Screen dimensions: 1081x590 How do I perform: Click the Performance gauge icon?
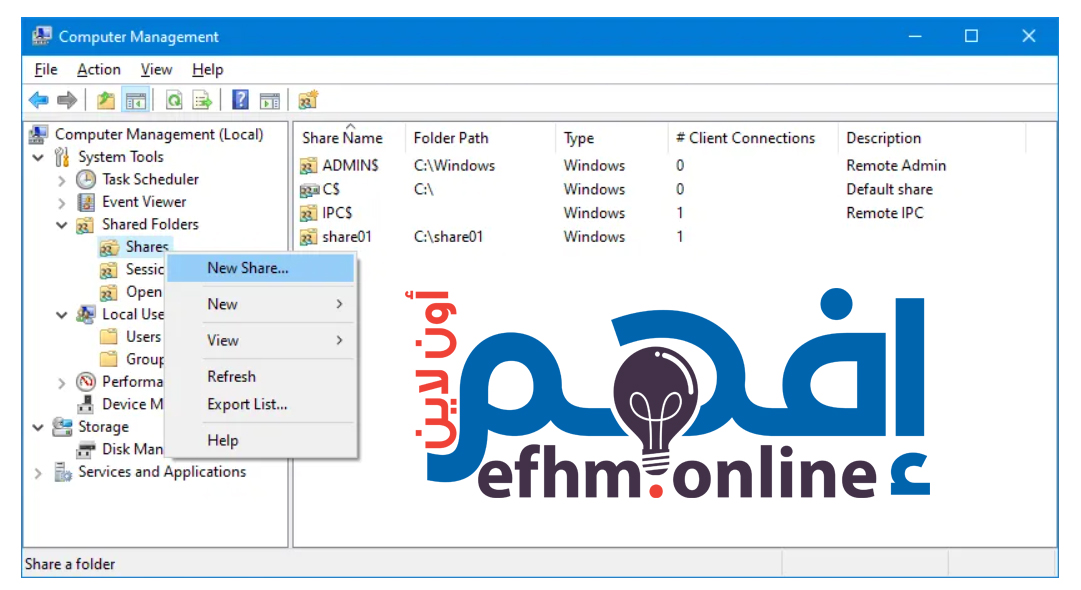tap(86, 382)
